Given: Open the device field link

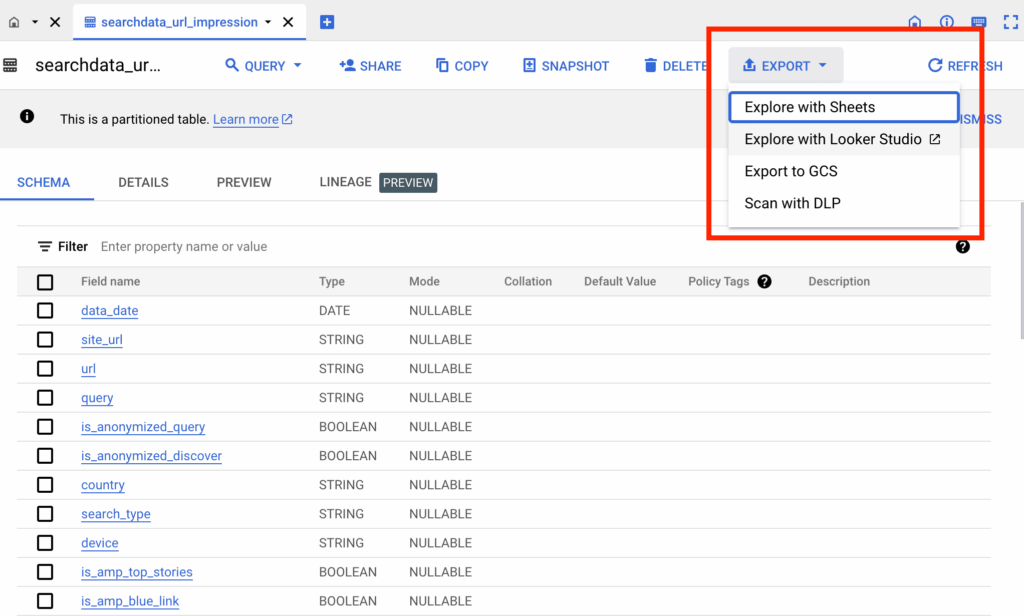Looking at the screenshot, I should coord(100,543).
